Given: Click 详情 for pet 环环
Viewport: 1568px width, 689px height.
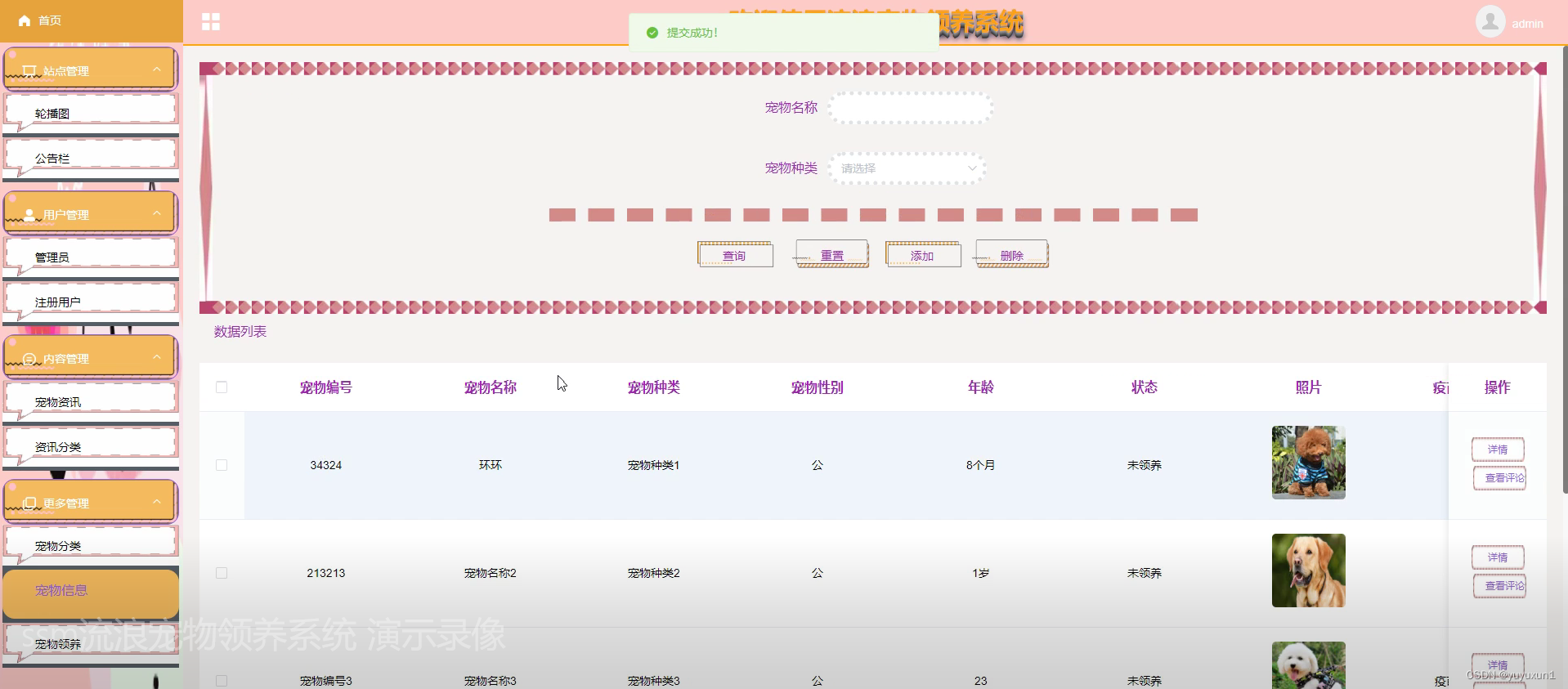Looking at the screenshot, I should pyautogui.click(x=1498, y=450).
